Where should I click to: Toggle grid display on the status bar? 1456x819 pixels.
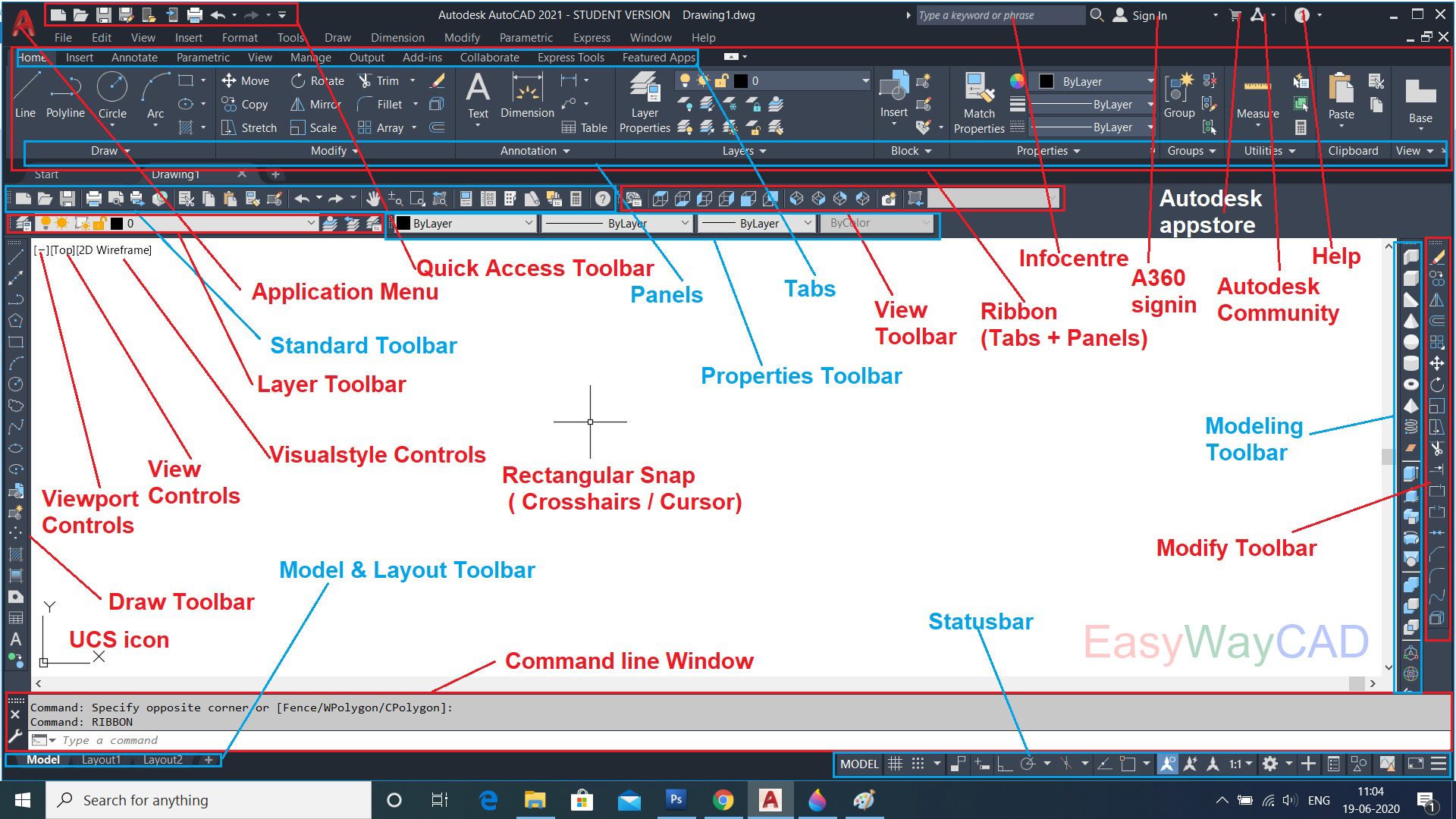(x=896, y=764)
